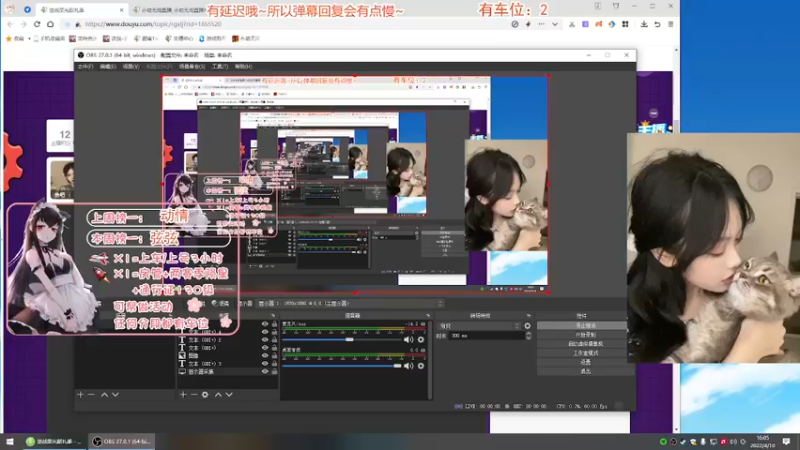Click the browser undo-close arrow icon

657,24
